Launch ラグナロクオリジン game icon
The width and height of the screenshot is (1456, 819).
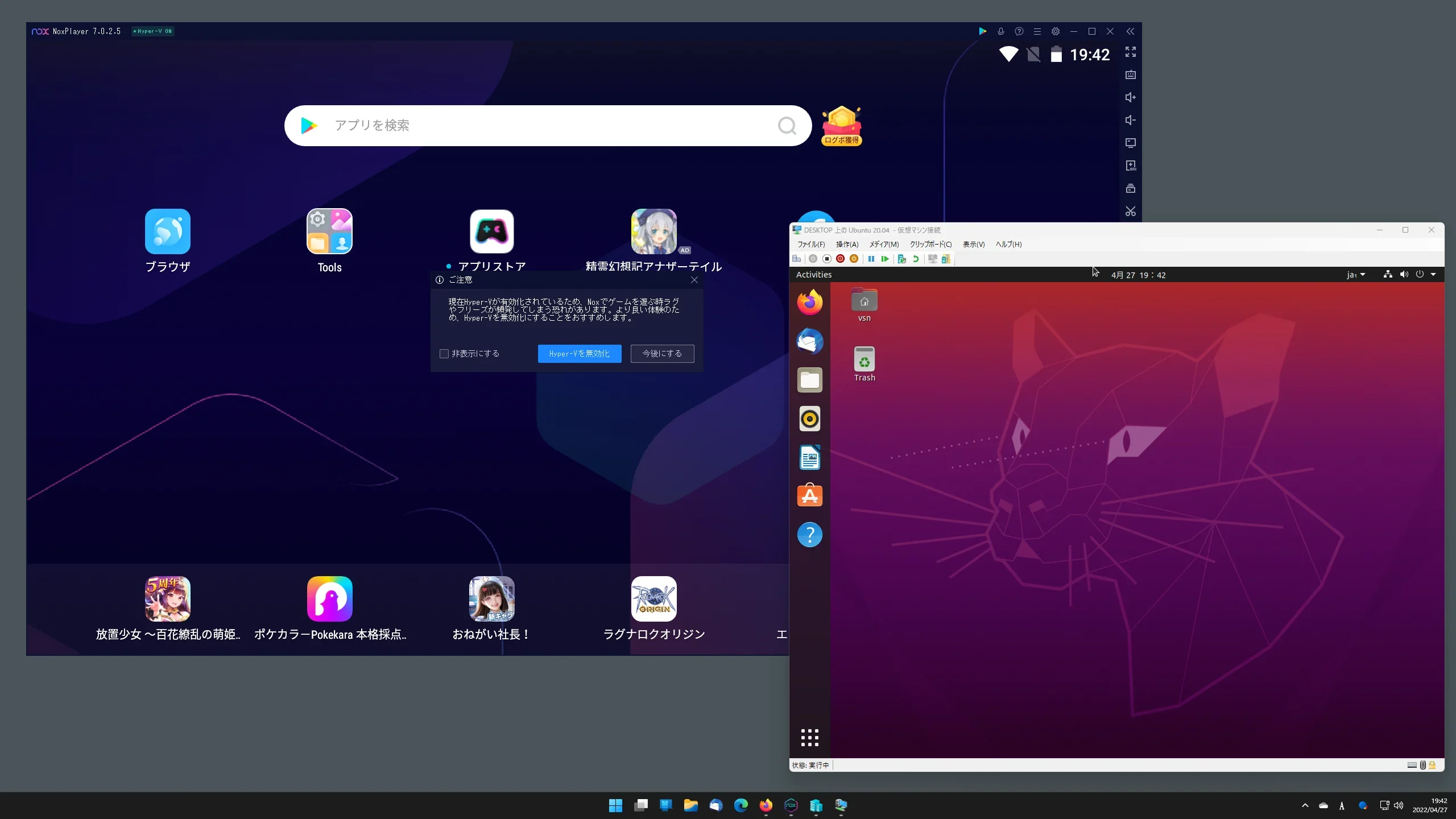click(654, 599)
